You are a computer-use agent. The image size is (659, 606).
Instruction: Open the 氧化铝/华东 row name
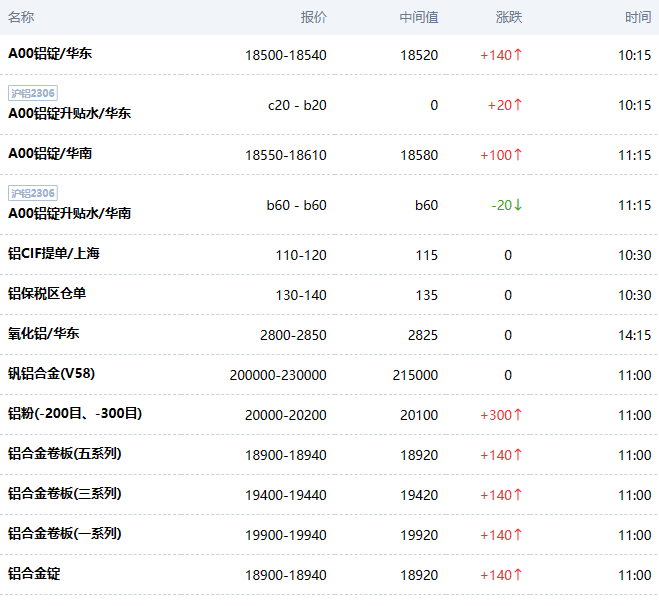(x=43, y=333)
